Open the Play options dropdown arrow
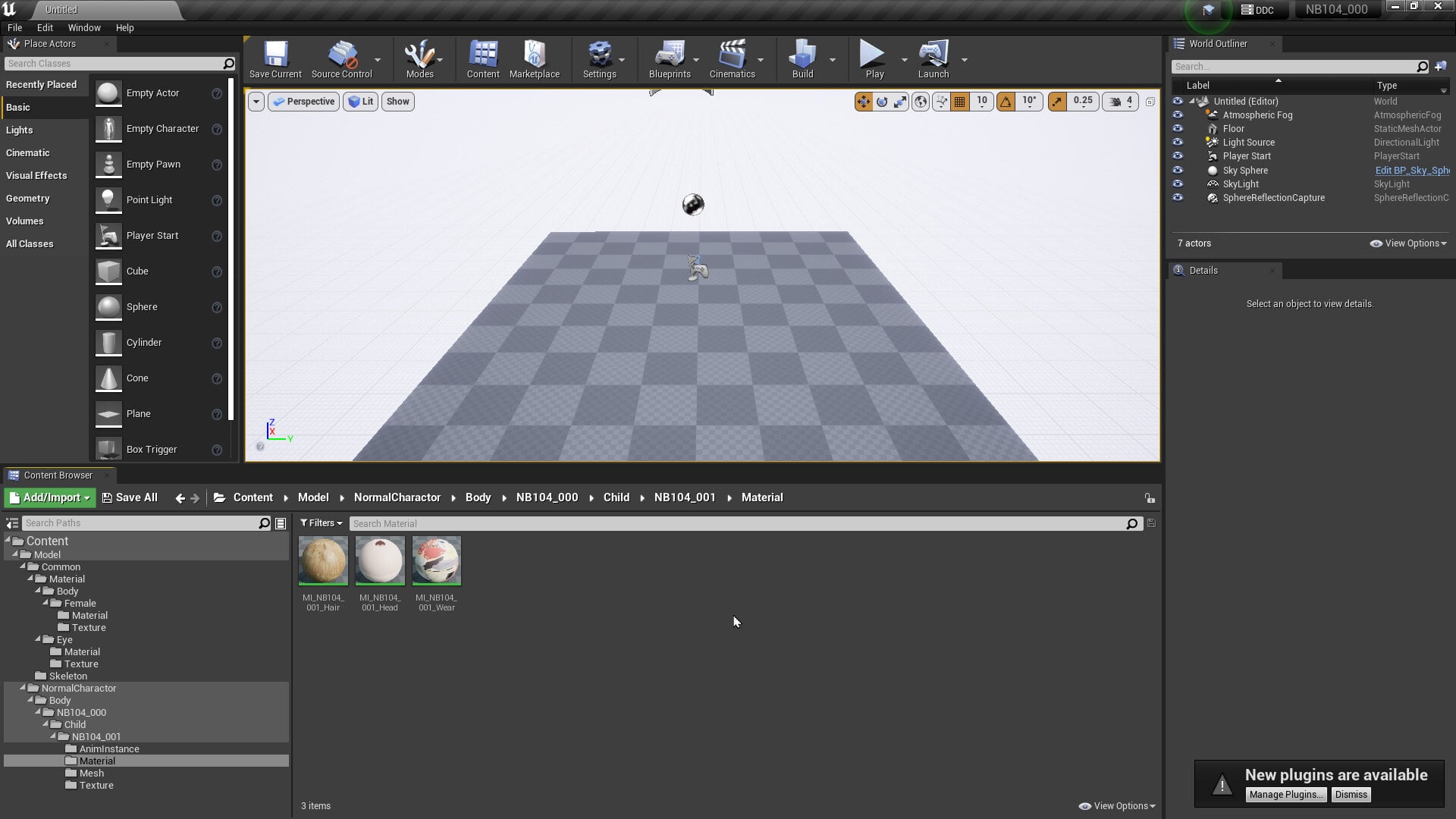Viewport: 1456px width, 819px height. click(x=904, y=60)
